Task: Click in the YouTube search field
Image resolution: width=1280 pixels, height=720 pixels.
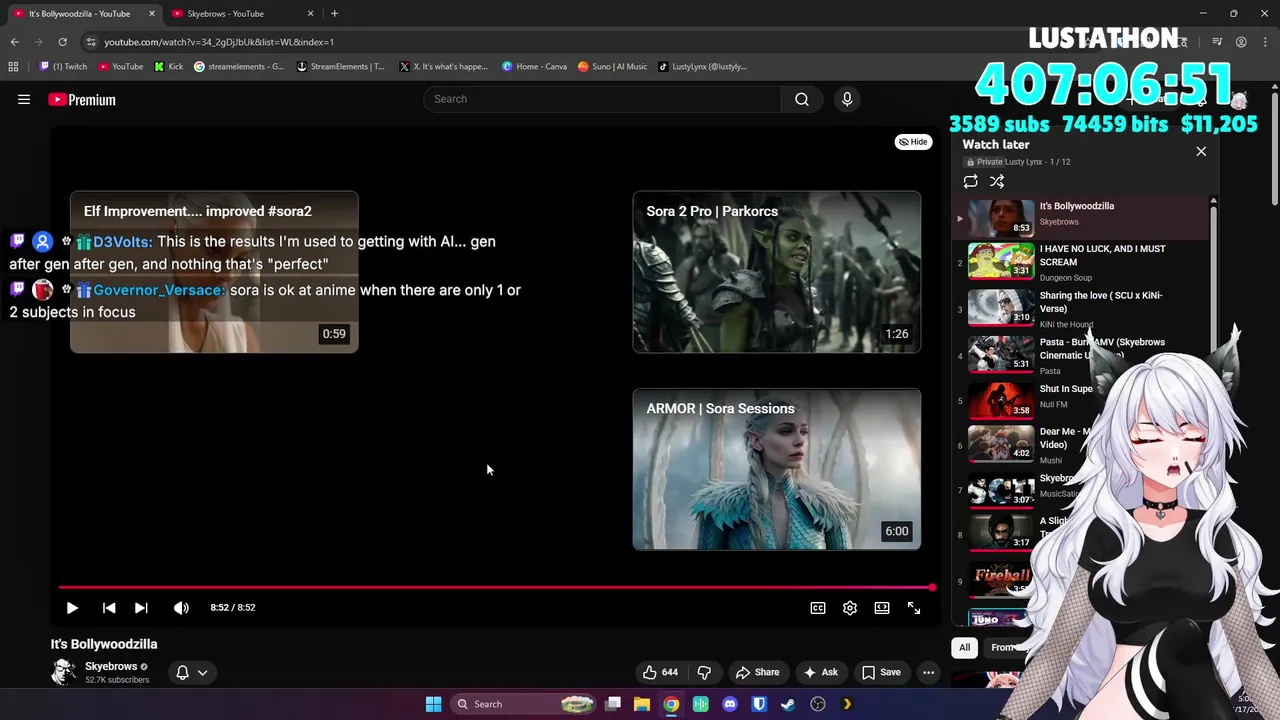Action: tap(602, 99)
